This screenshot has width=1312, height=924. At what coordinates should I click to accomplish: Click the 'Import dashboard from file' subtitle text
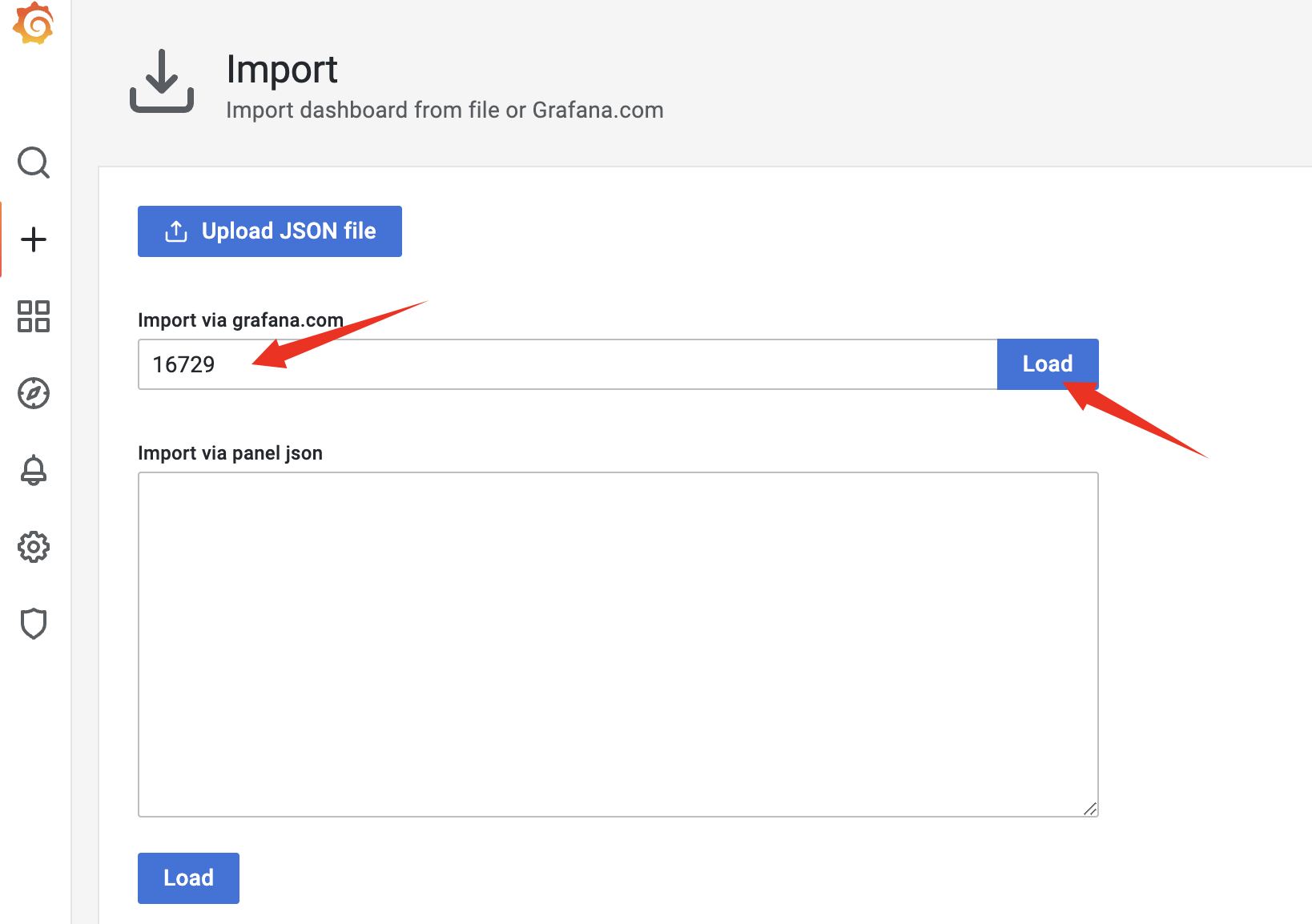(445, 110)
